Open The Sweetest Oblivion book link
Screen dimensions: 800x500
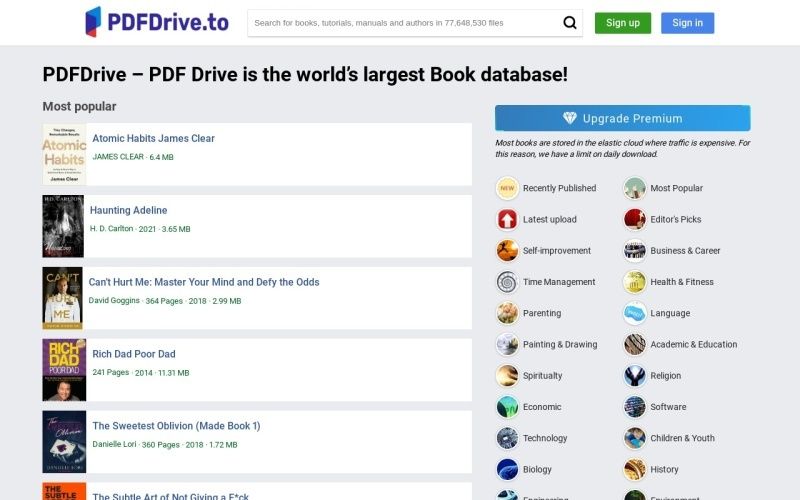(x=176, y=426)
